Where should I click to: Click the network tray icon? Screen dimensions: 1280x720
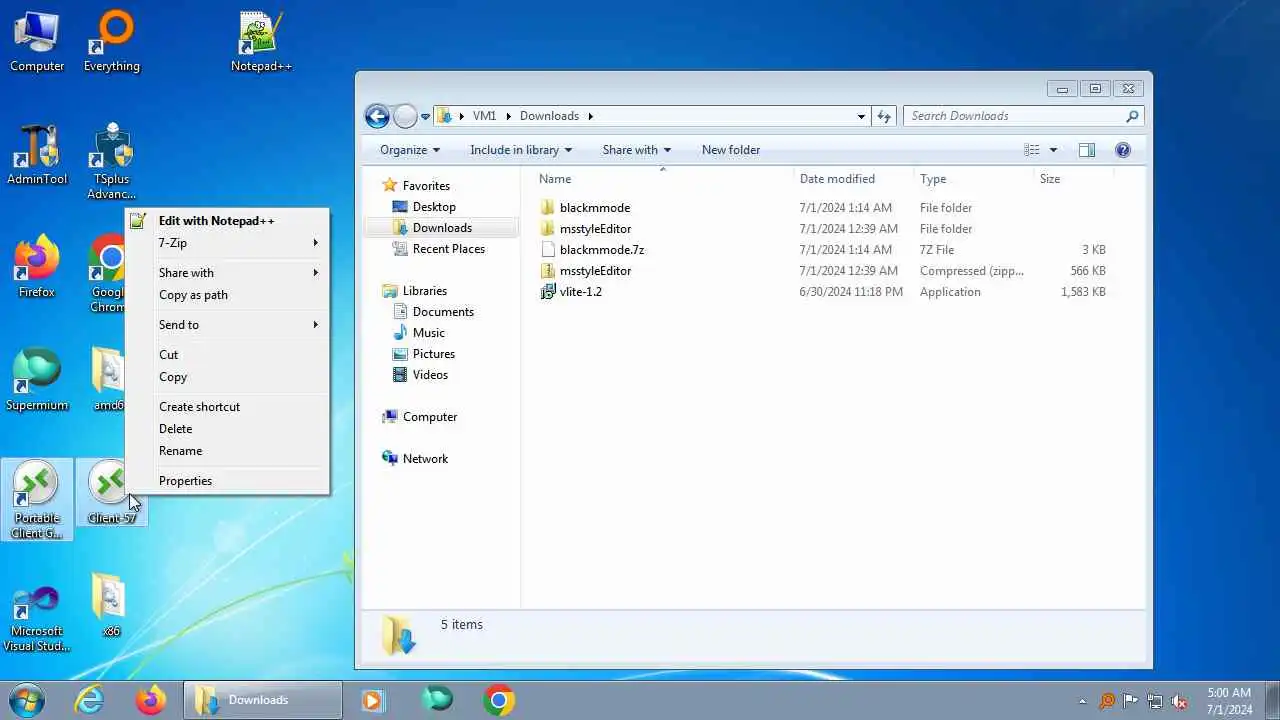click(x=1155, y=701)
